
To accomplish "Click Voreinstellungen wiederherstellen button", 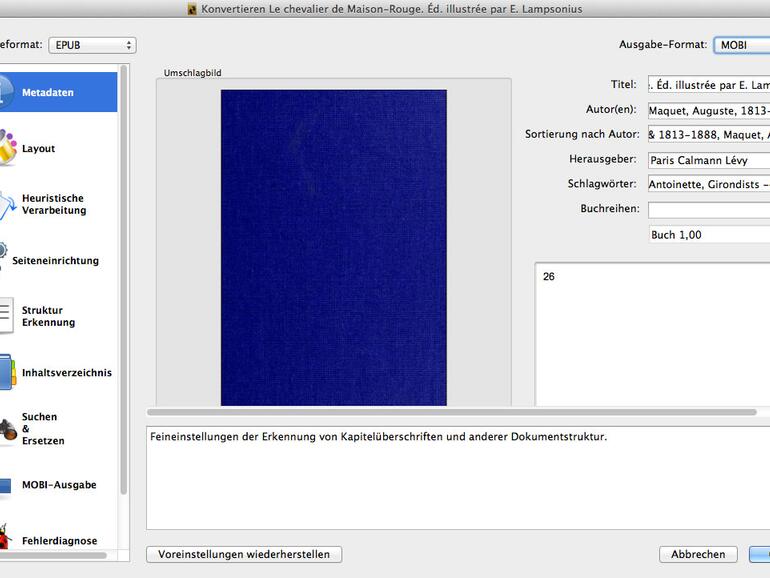I will click(244, 554).
